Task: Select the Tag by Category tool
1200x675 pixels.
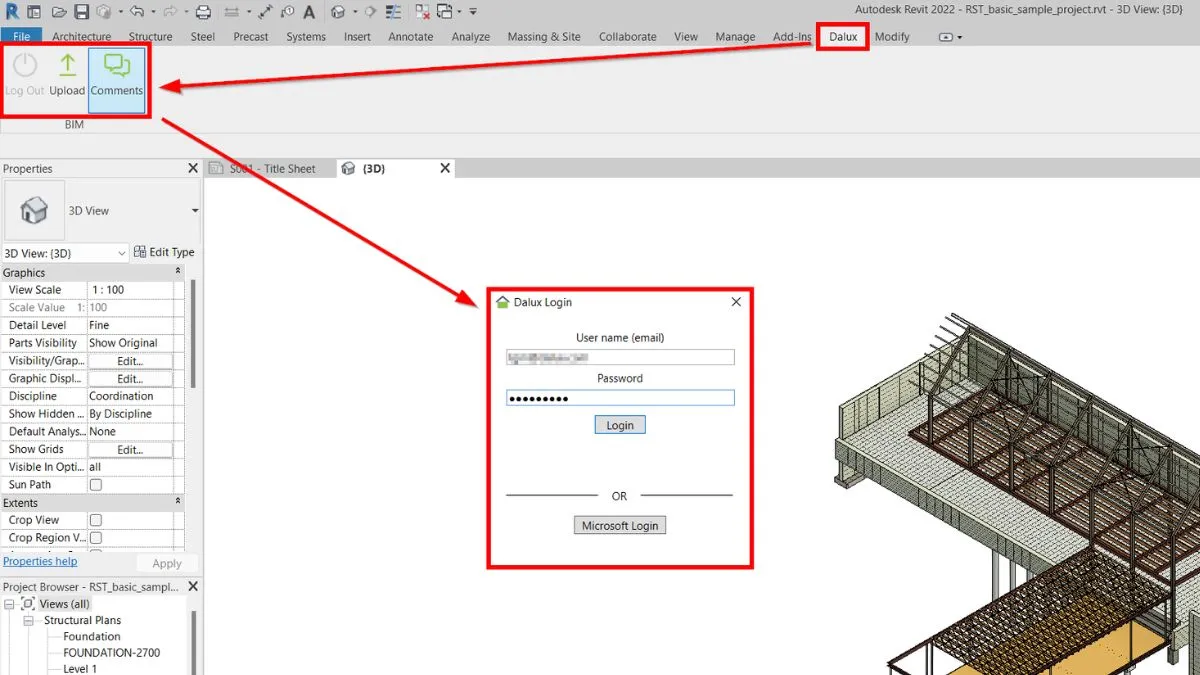Action: [x=288, y=12]
